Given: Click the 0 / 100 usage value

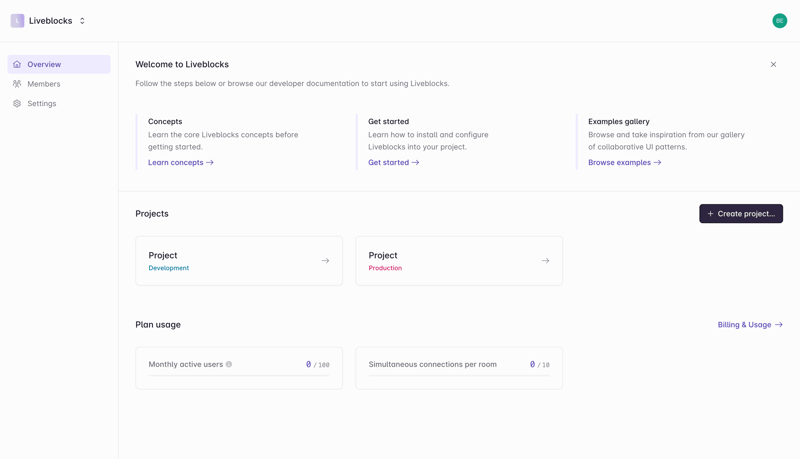Looking at the screenshot, I should pos(317,364).
